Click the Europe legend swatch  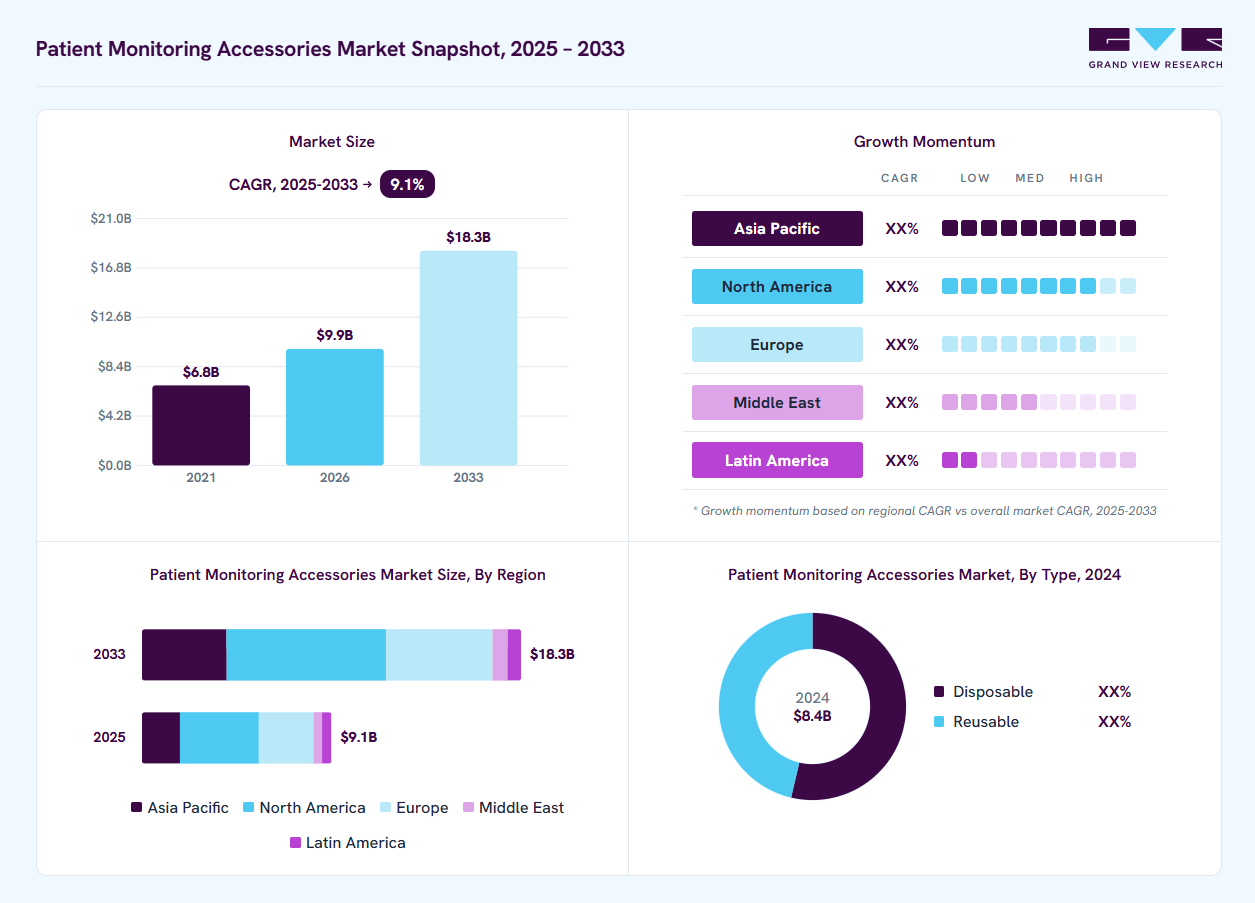(x=385, y=807)
